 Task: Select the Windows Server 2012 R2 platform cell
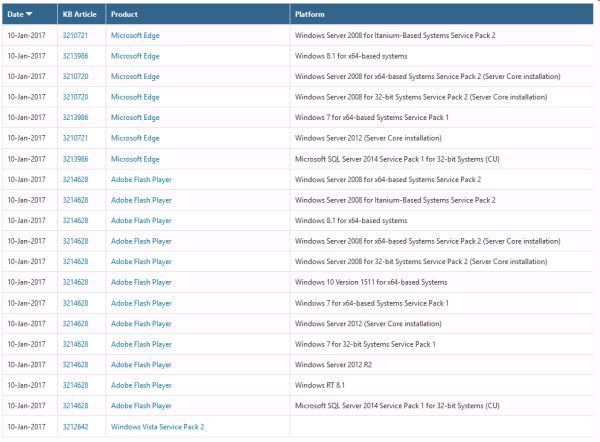(x=334, y=365)
